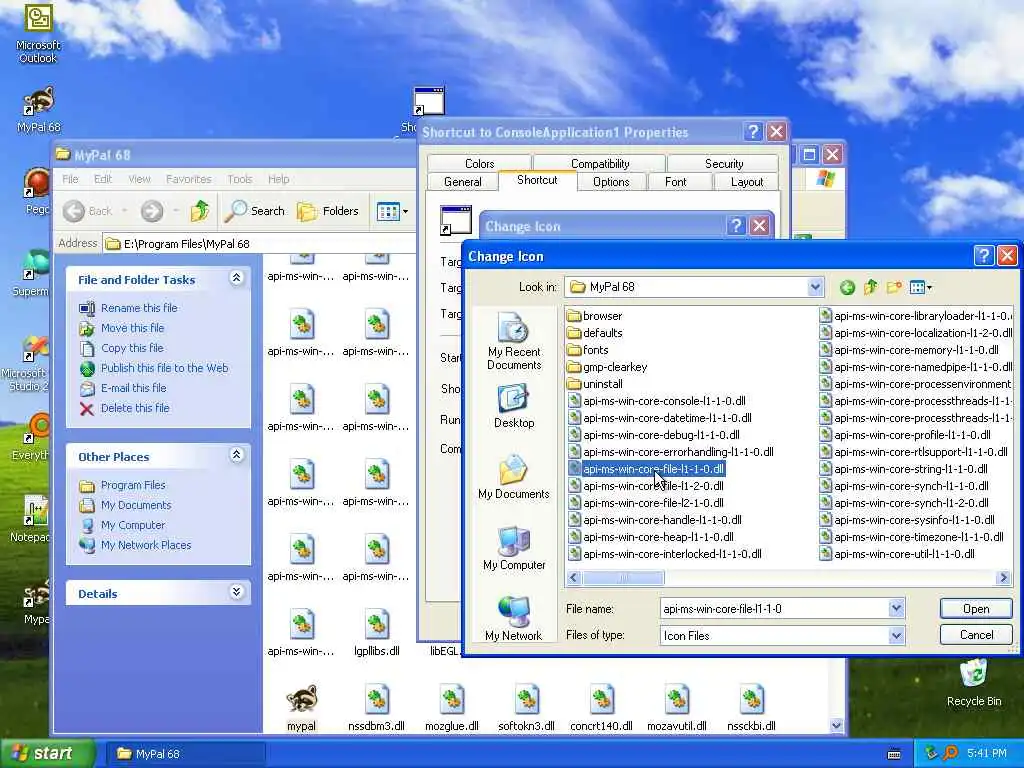Open My Network Places link
1024x768 pixels.
[146, 545]
